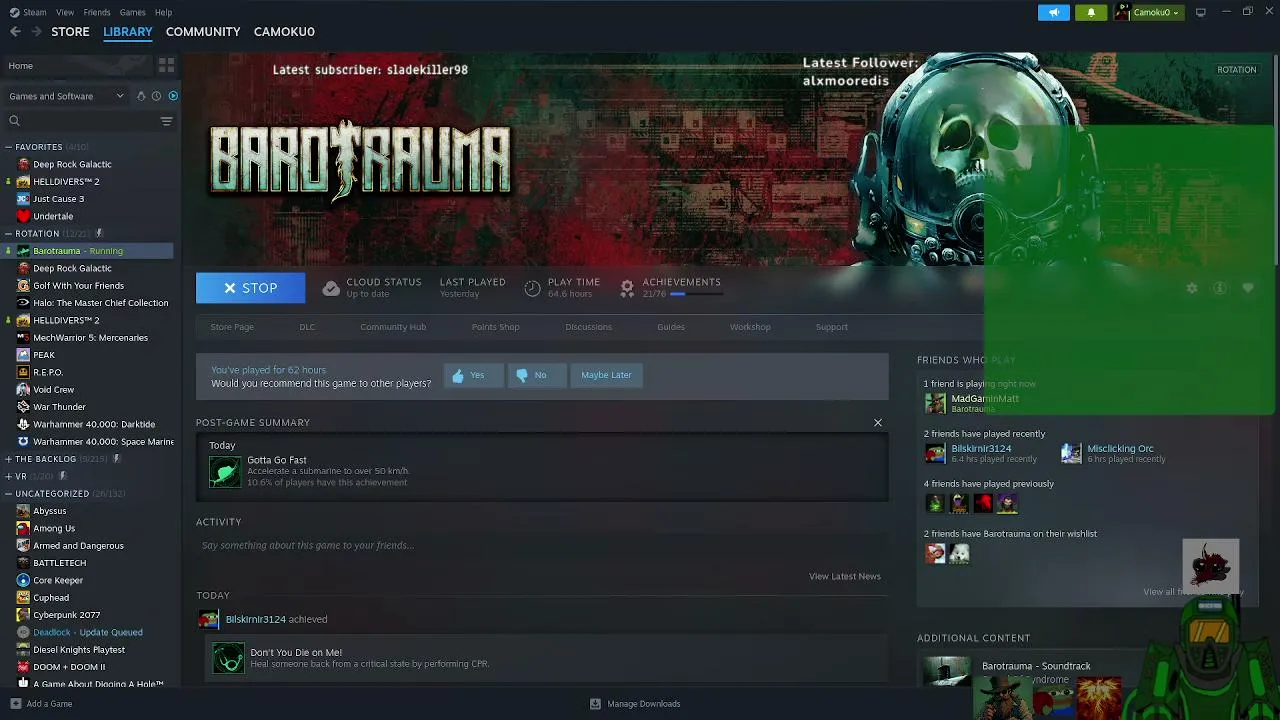Open the Help menu
This screenshot has width=1280, height=720.
pos(163,12)
